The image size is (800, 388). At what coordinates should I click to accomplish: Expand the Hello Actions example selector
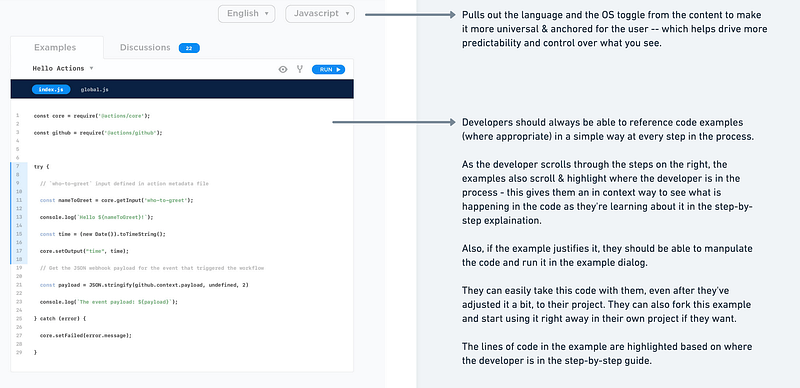click(x=63, y=68)
